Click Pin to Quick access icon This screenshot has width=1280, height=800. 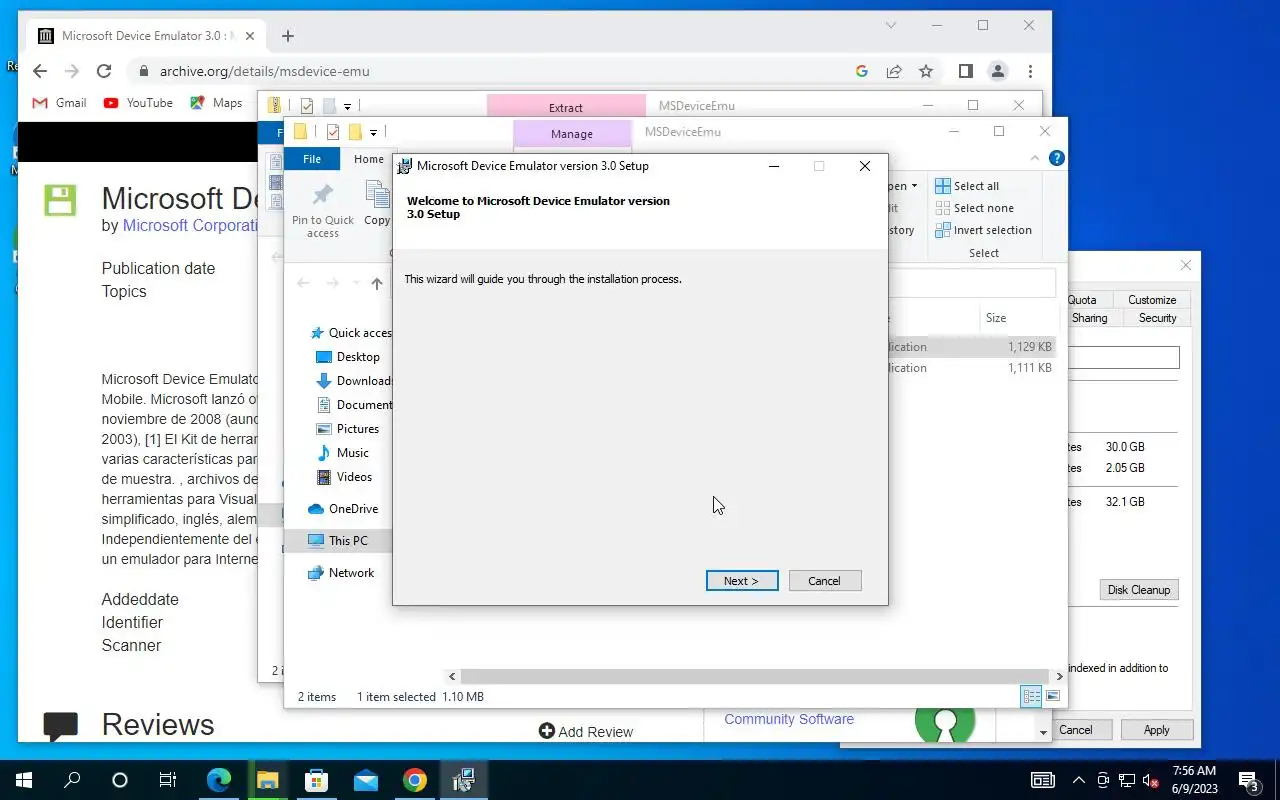tap(322, 196)
